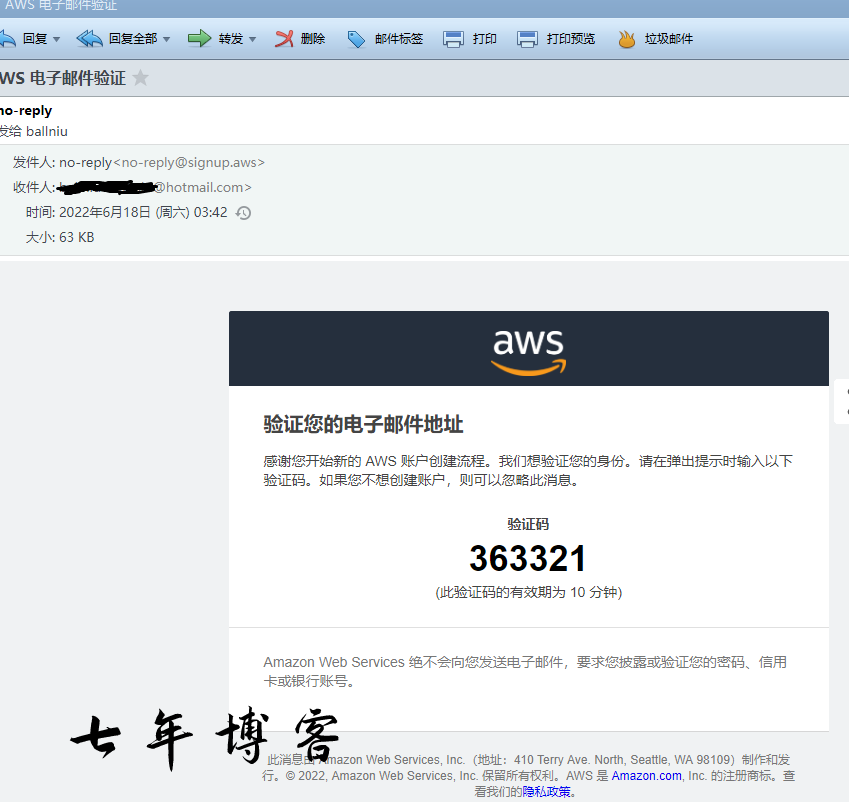Click the size value 63 KB

point(76,237)
